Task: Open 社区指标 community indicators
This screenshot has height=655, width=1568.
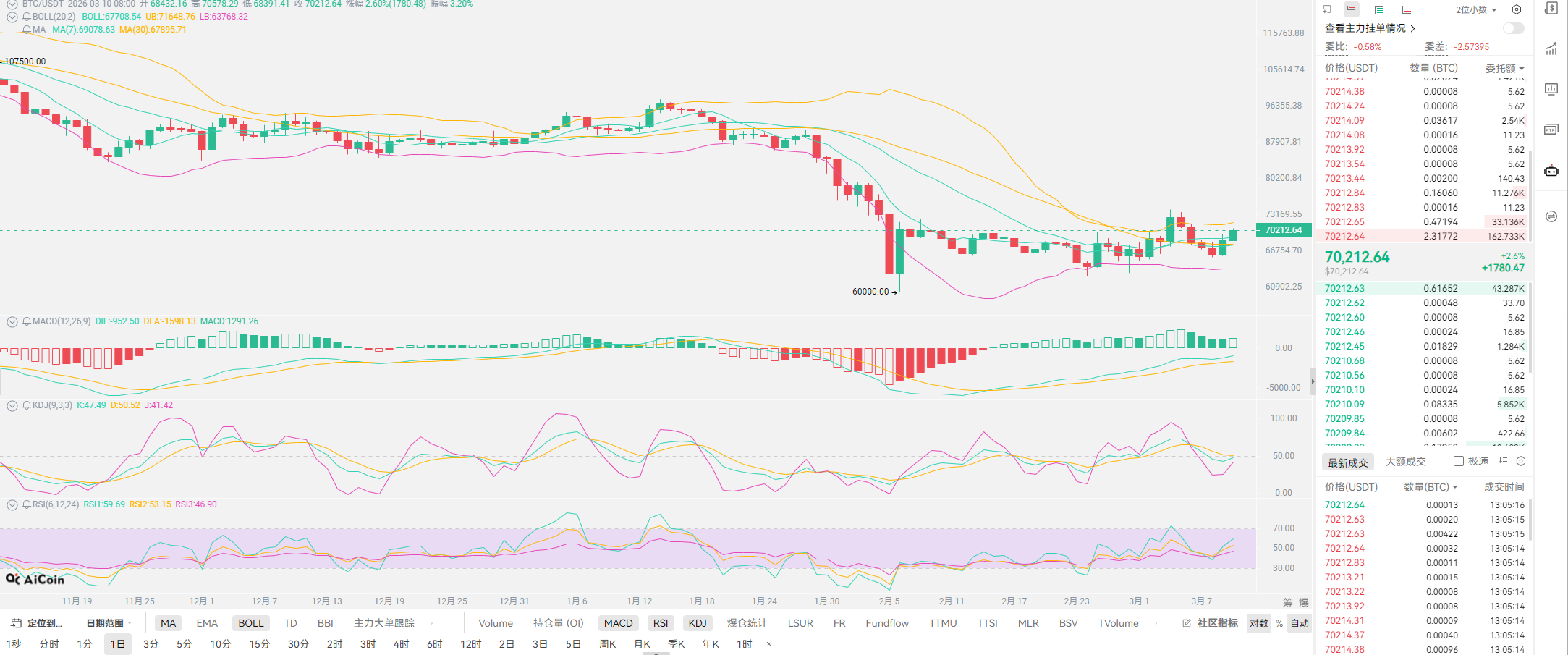Action: click(1211, 623)
